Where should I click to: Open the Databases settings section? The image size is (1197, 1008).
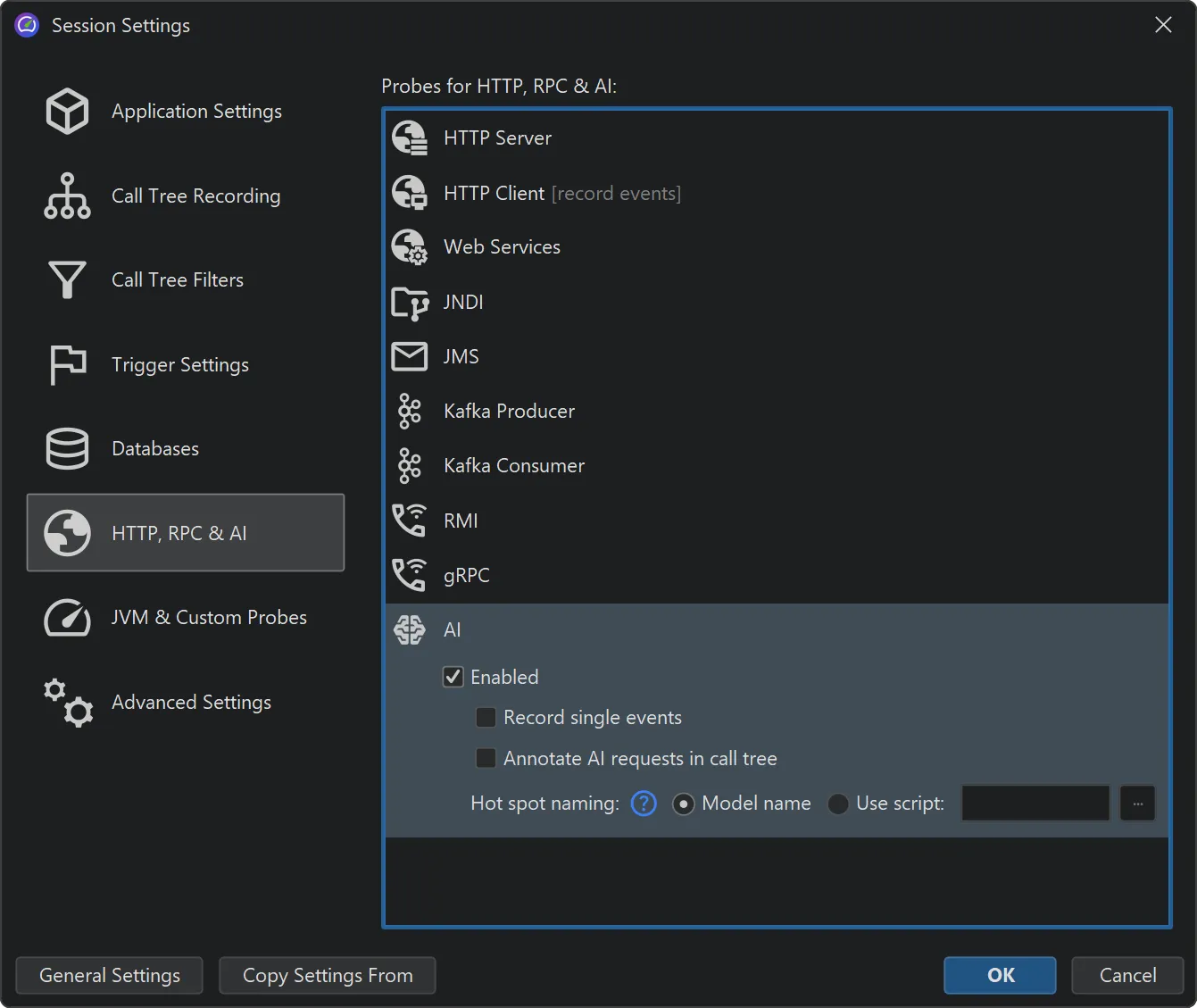point(154,448)
